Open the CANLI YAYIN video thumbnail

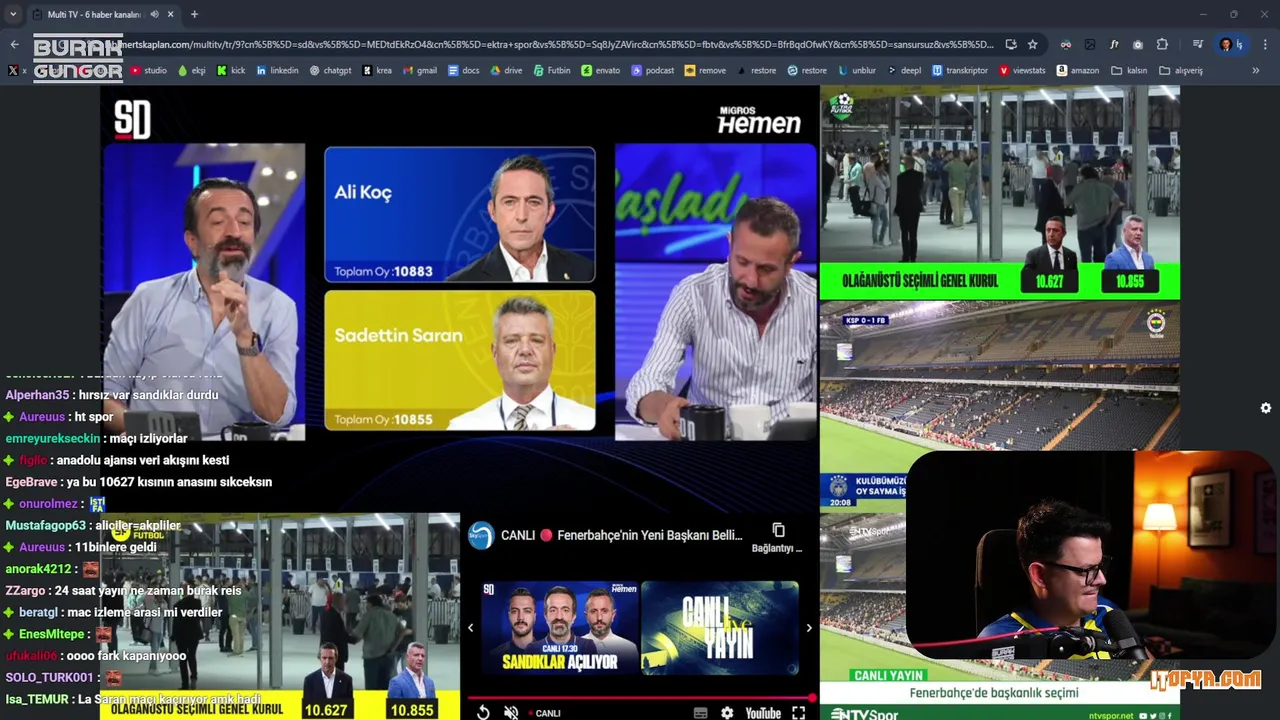(x=720, y=628)
